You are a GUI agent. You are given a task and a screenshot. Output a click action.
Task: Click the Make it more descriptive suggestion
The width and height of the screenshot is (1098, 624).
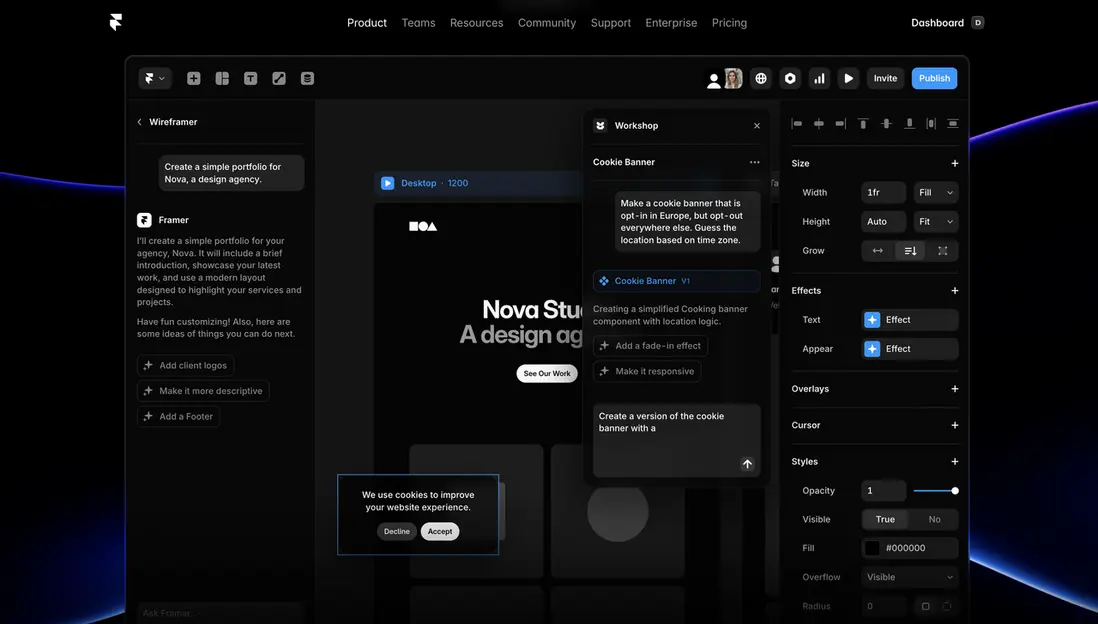point(203,391)
